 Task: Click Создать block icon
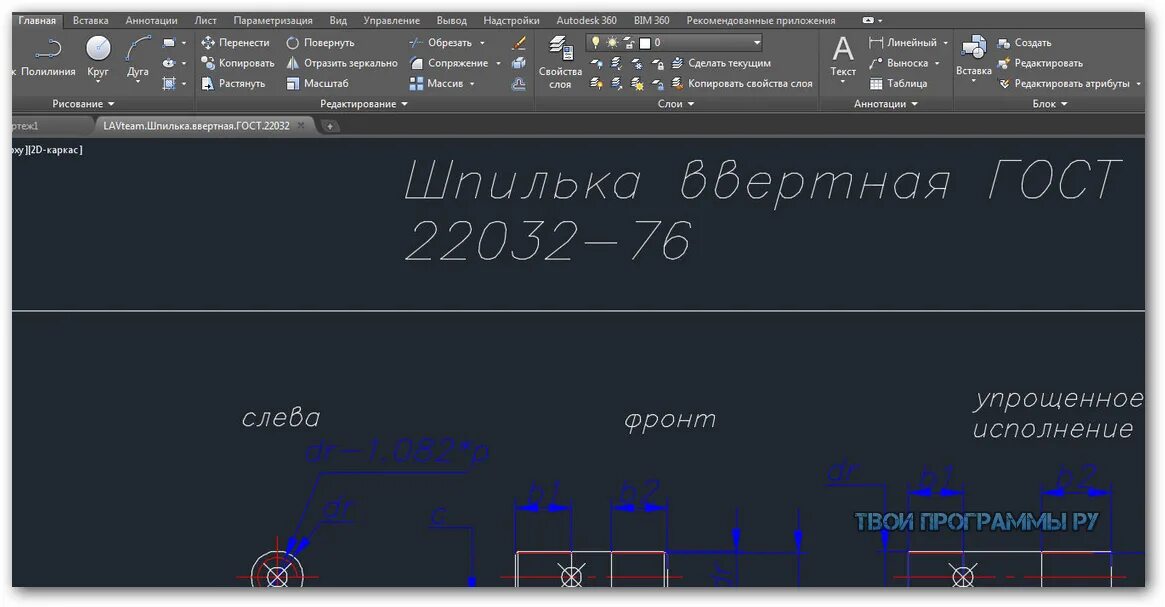(1004, 43)
